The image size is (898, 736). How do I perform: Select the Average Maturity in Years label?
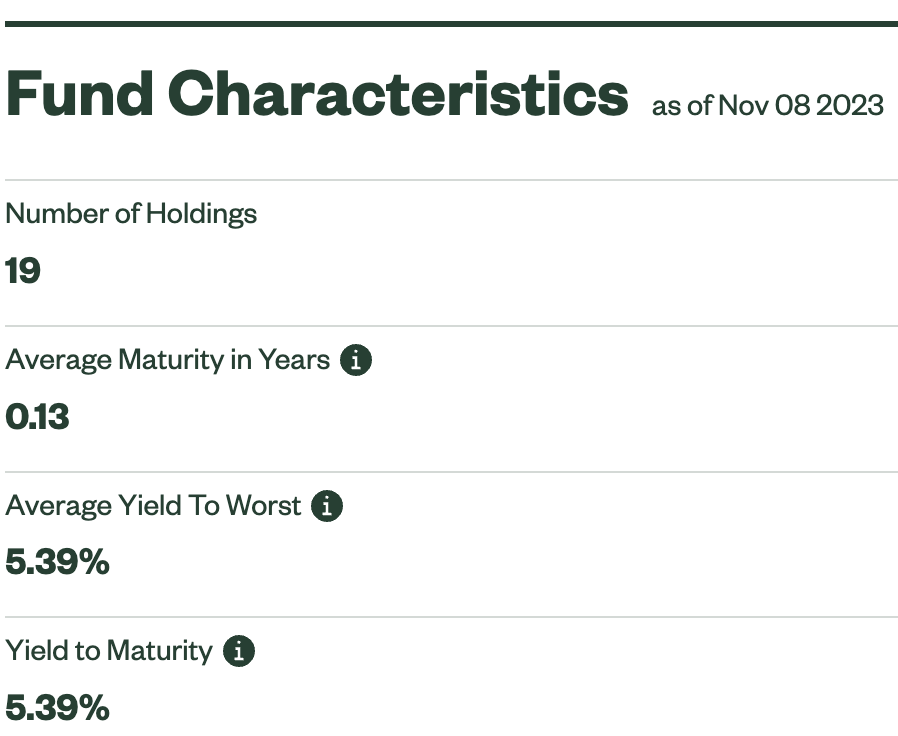click(167, 360)
